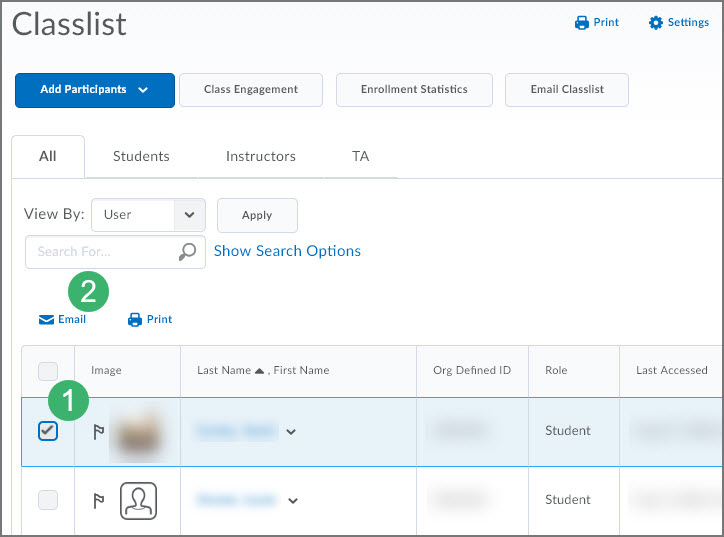The height and width of the screenshot is (537, 724).
Task: Click the Last Accessed column header
Action: click(671, 370)
